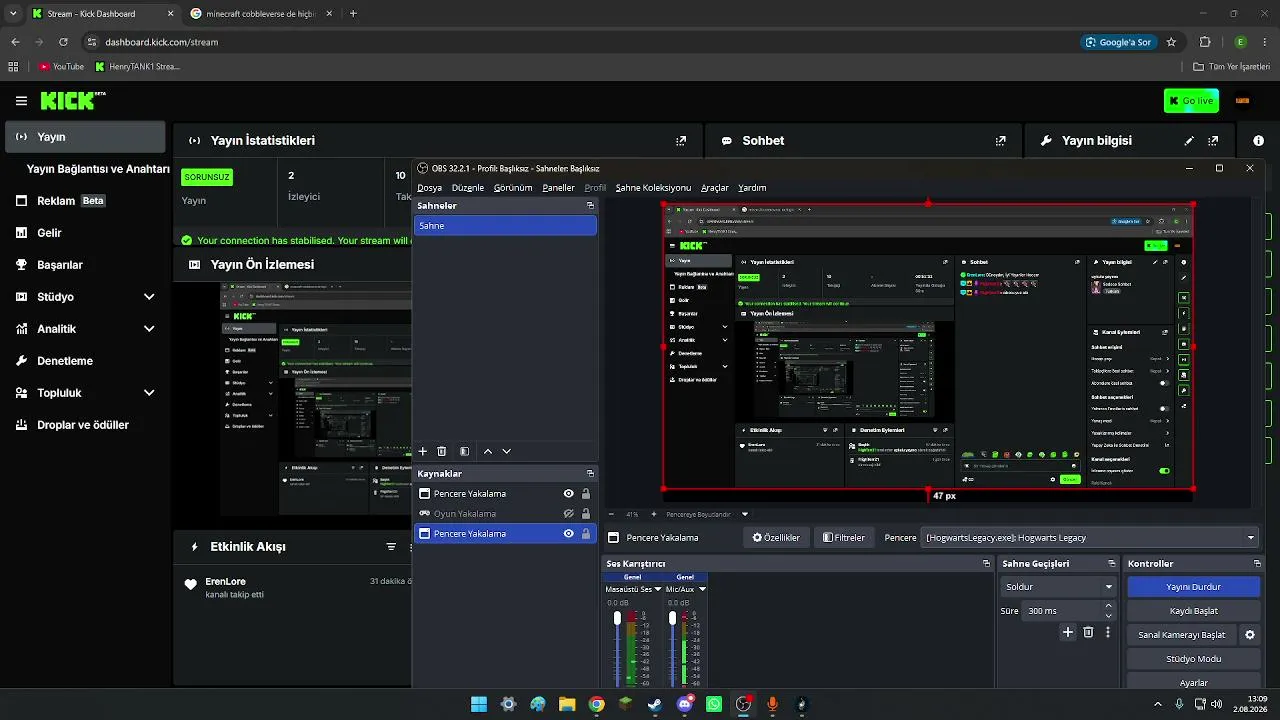Expand the Stüdyo sidebar section
This screenshot has height=720, width=1280.
[149, 297]
